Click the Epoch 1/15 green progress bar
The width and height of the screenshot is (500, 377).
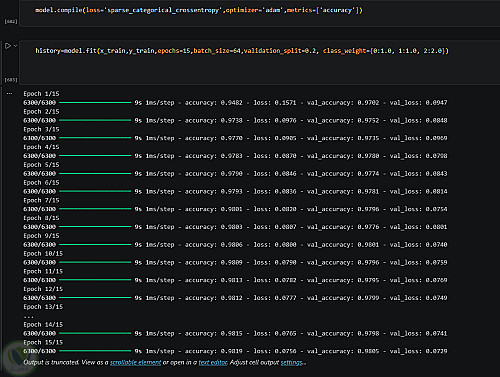tap(95, 103)
